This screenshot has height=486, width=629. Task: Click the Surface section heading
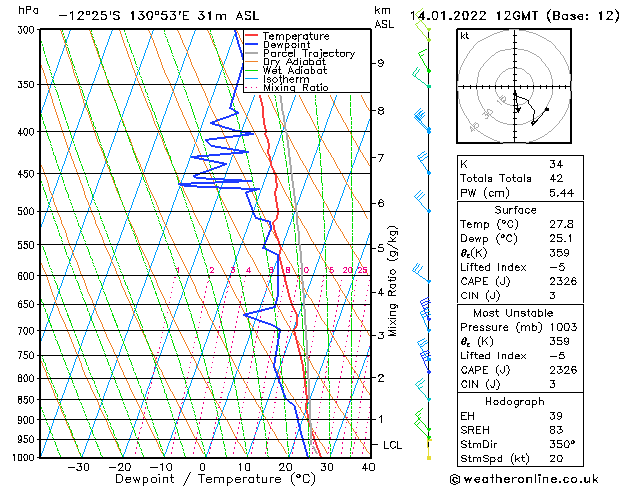(x=515, y=210)
